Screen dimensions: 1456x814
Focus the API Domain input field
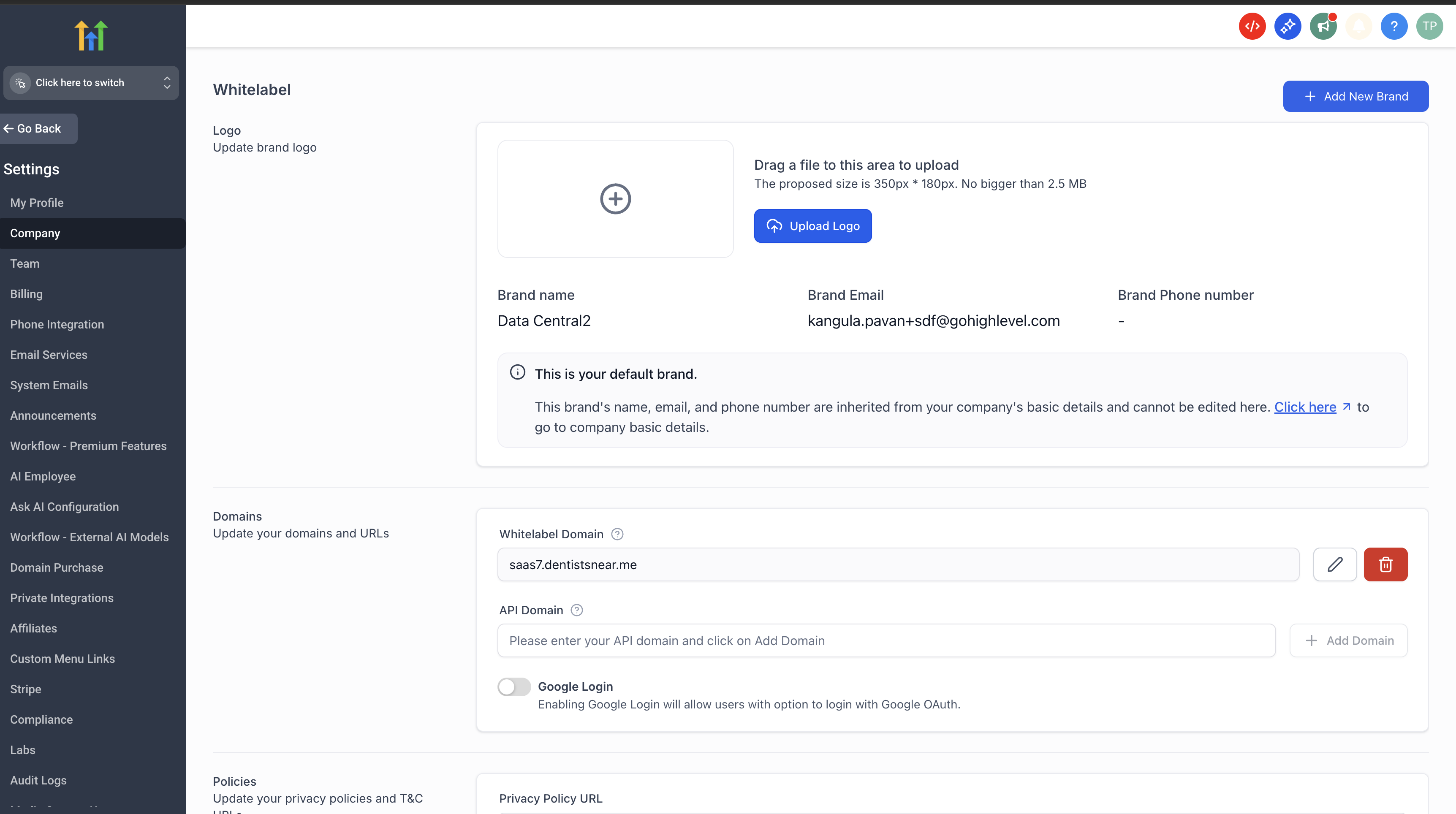(x=886, y=640)
